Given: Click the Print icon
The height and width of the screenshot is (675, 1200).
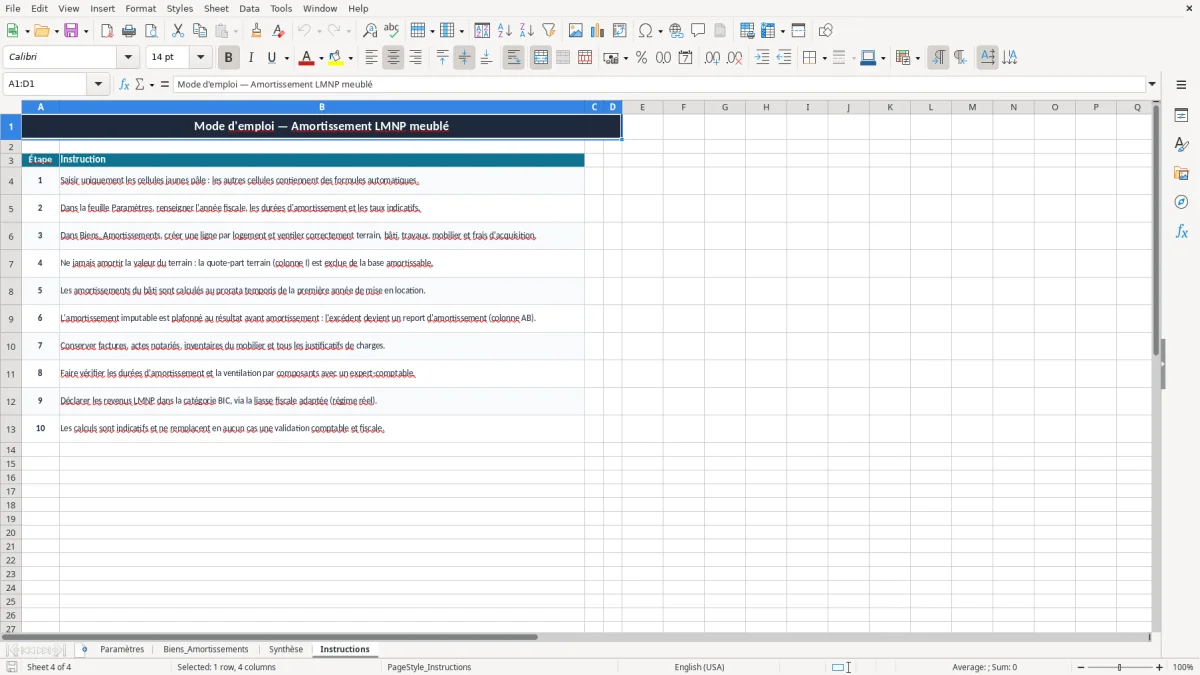Looking at the screenshot, I should 129,31.
